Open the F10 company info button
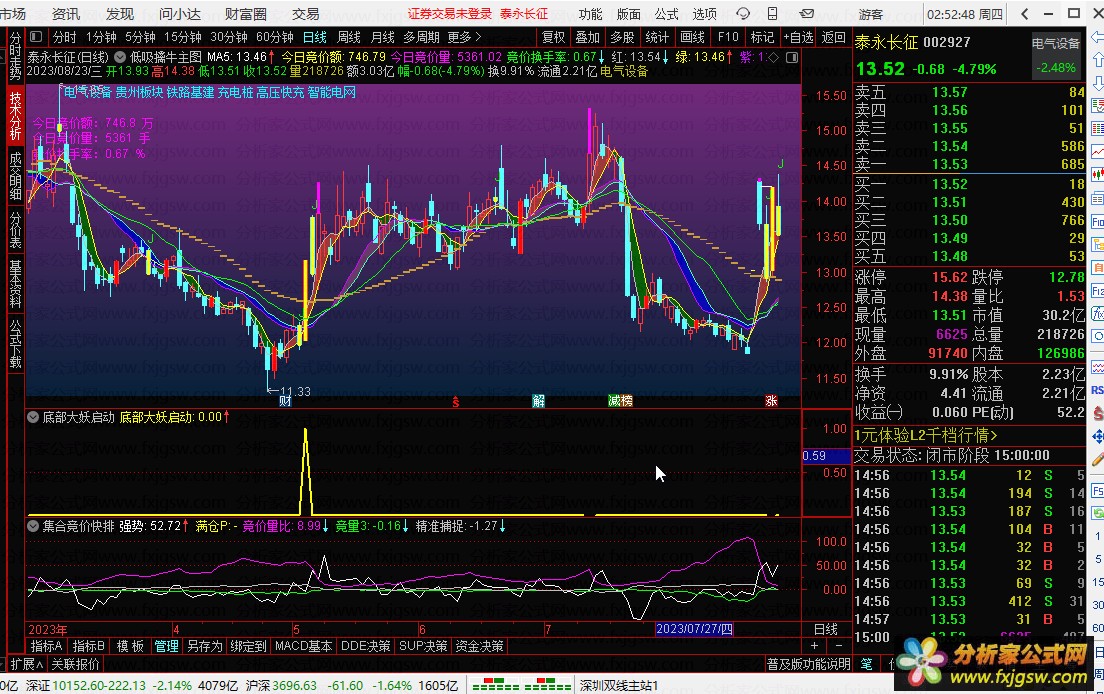Viewport: 1104px width, 694px height. [728, 37]
